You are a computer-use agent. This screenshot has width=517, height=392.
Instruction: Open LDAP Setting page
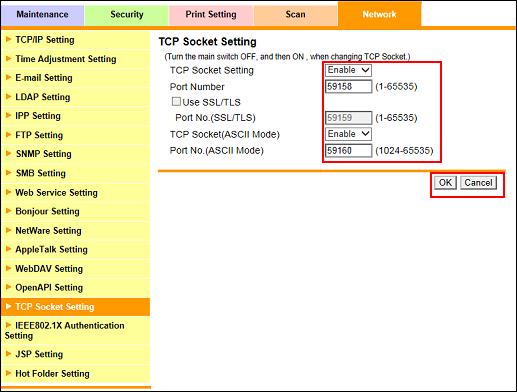pyautogui.click(x=76, y=97)
